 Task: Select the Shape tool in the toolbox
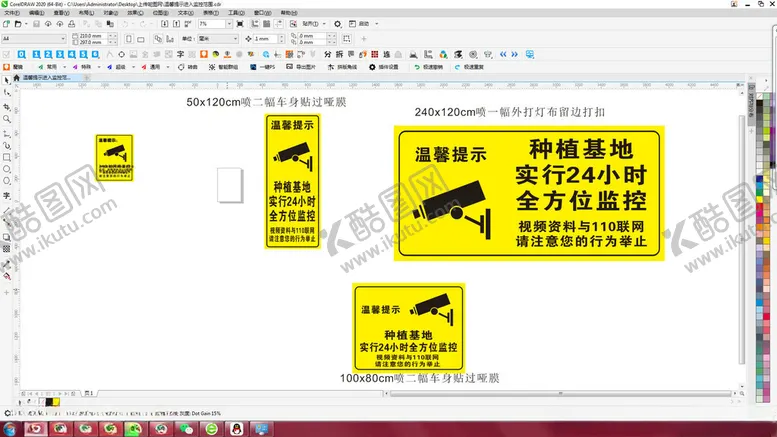[x=6, y=93]
